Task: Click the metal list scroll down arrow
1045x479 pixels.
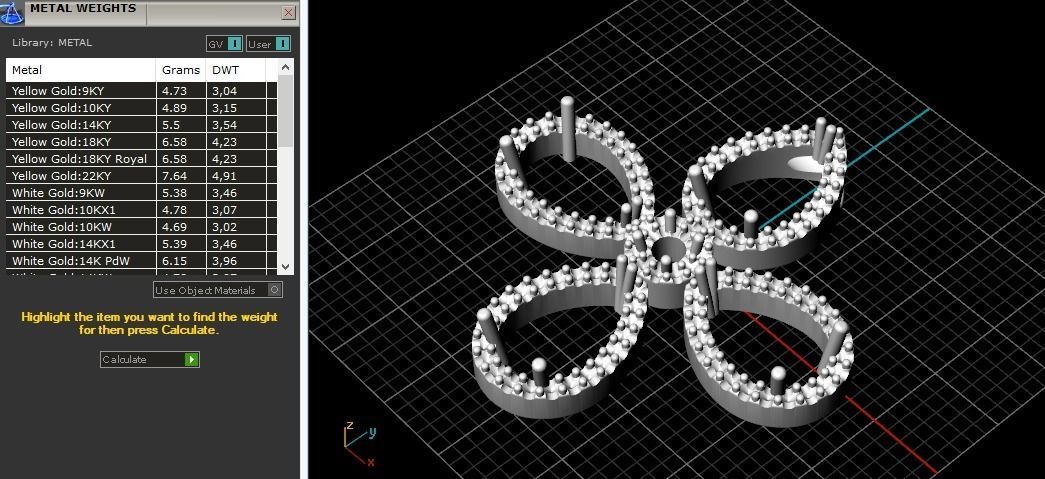Action: coord(285,266)
